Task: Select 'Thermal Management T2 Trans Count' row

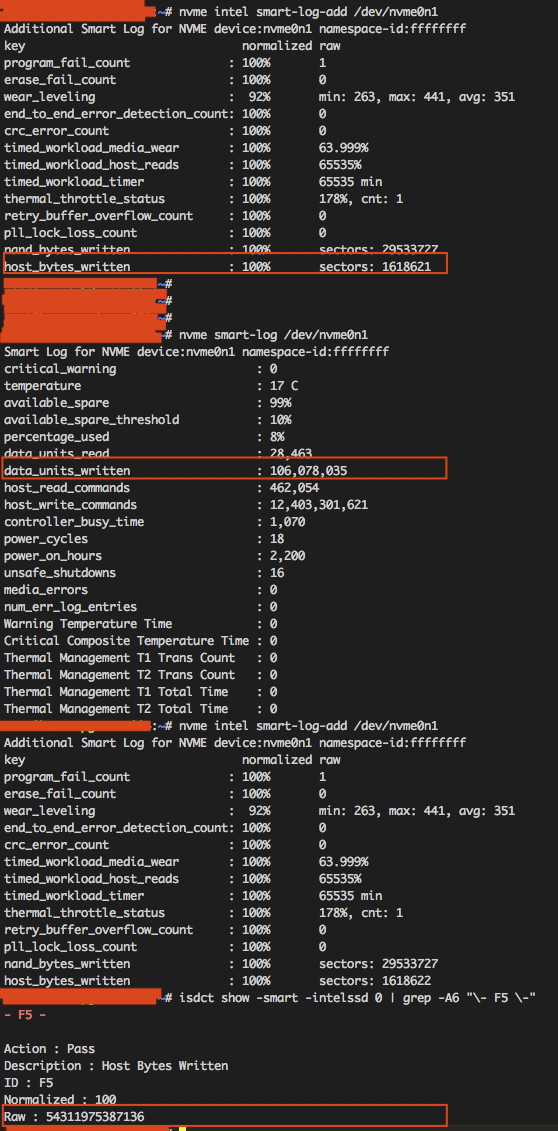Action: [141, 674]
